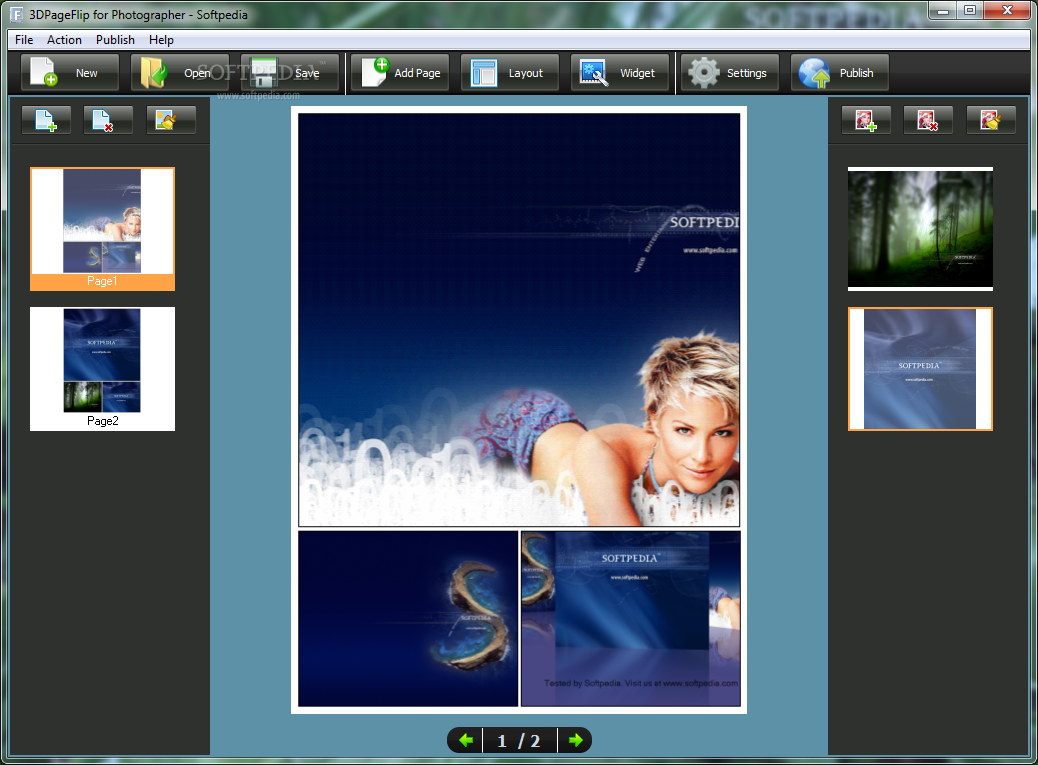Open the Publish menu

[115, 40]
